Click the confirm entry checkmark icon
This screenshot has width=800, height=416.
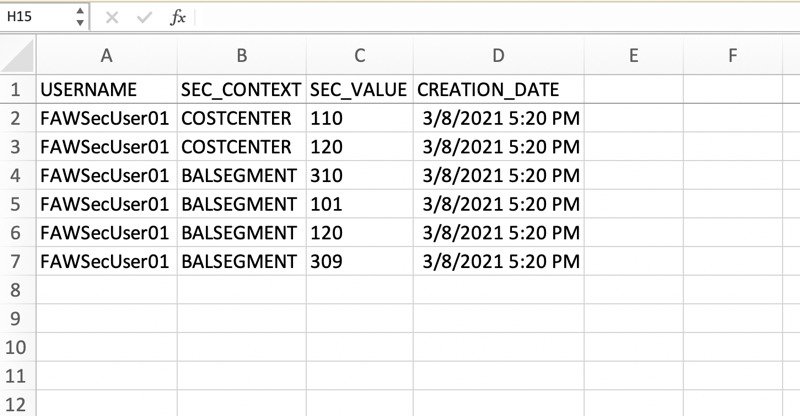tap(145, 17)
